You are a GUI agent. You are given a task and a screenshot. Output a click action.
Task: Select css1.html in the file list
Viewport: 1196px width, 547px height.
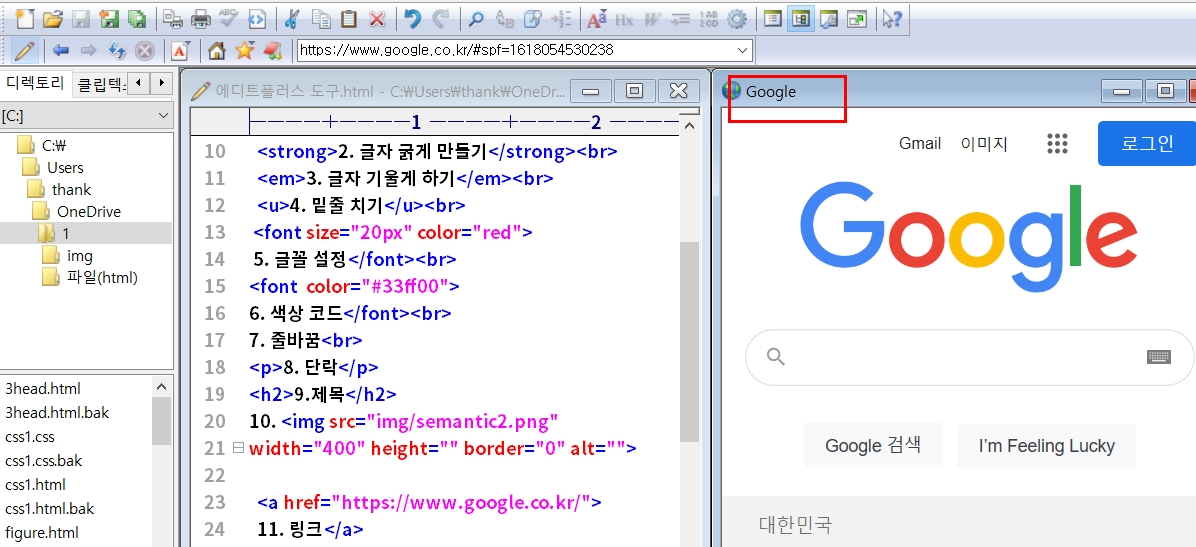click(35, 484)
